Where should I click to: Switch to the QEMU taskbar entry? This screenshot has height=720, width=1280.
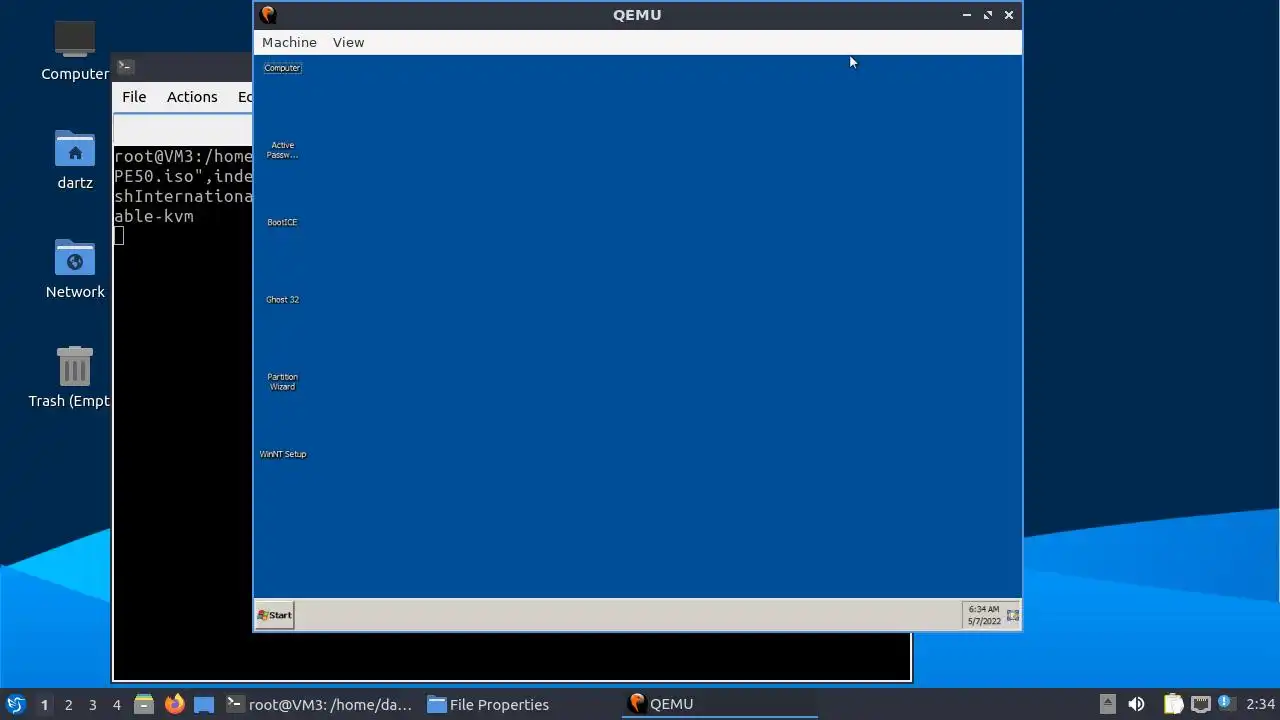point(720,704)
